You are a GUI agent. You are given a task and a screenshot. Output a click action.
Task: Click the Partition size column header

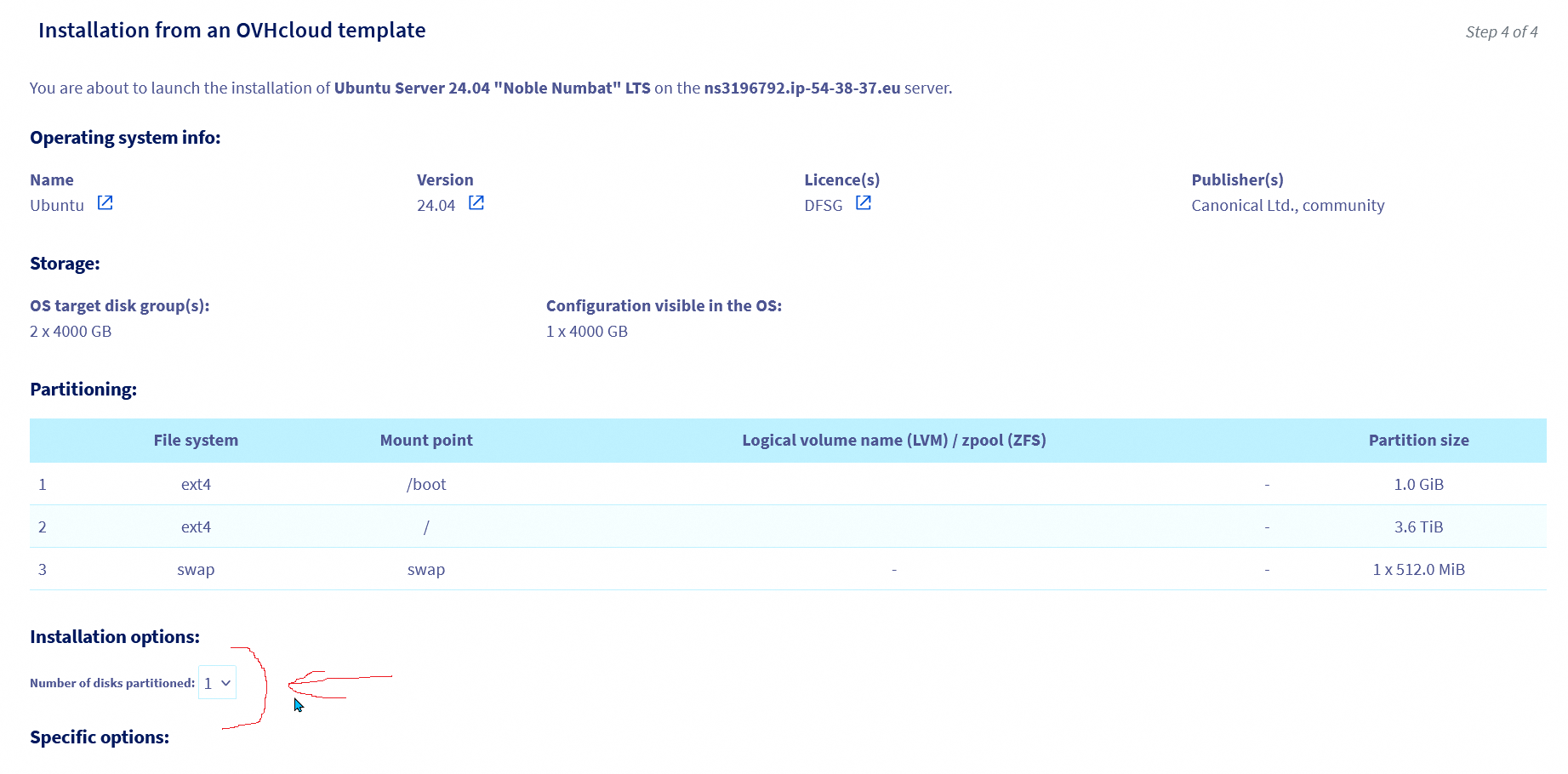click(1418, 441)
